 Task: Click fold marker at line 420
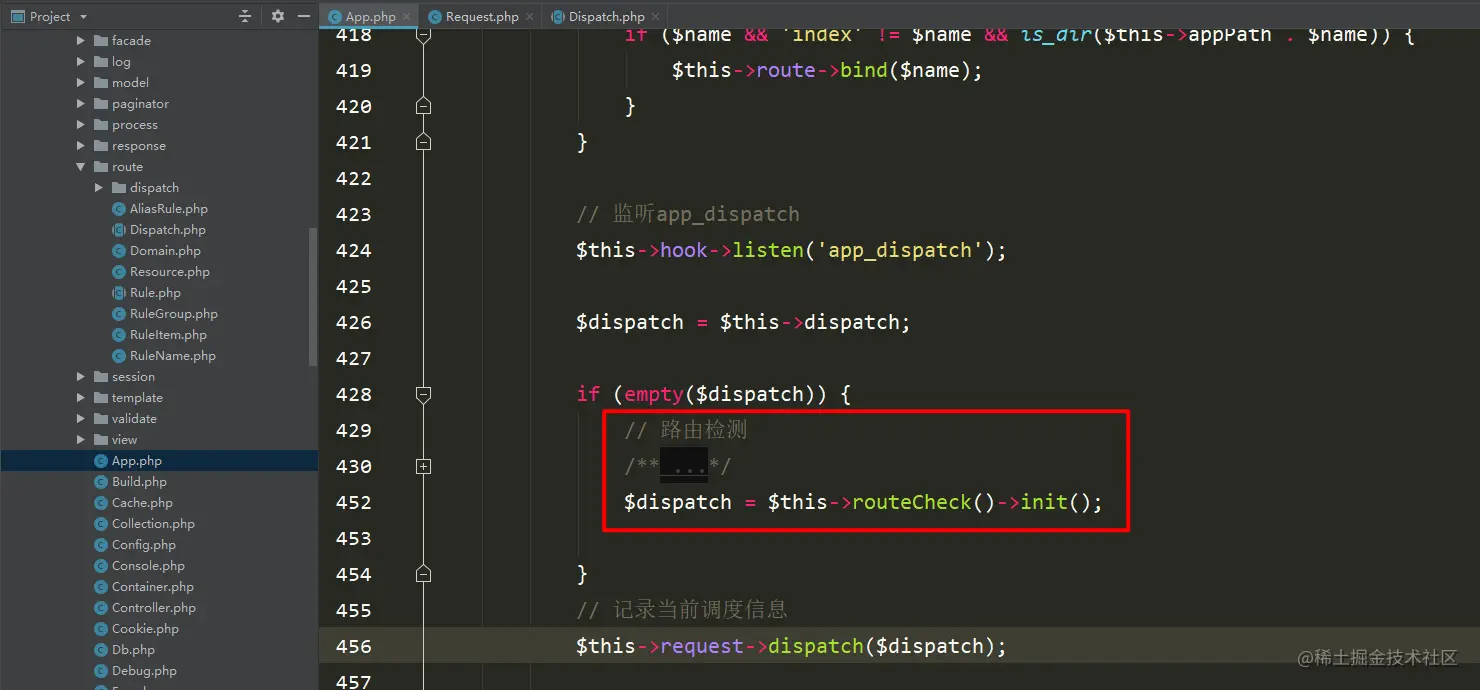point(423,106)
